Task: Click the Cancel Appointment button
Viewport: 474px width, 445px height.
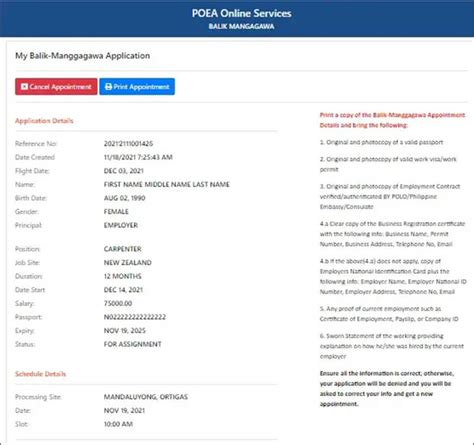Action: tap(56, 87)
